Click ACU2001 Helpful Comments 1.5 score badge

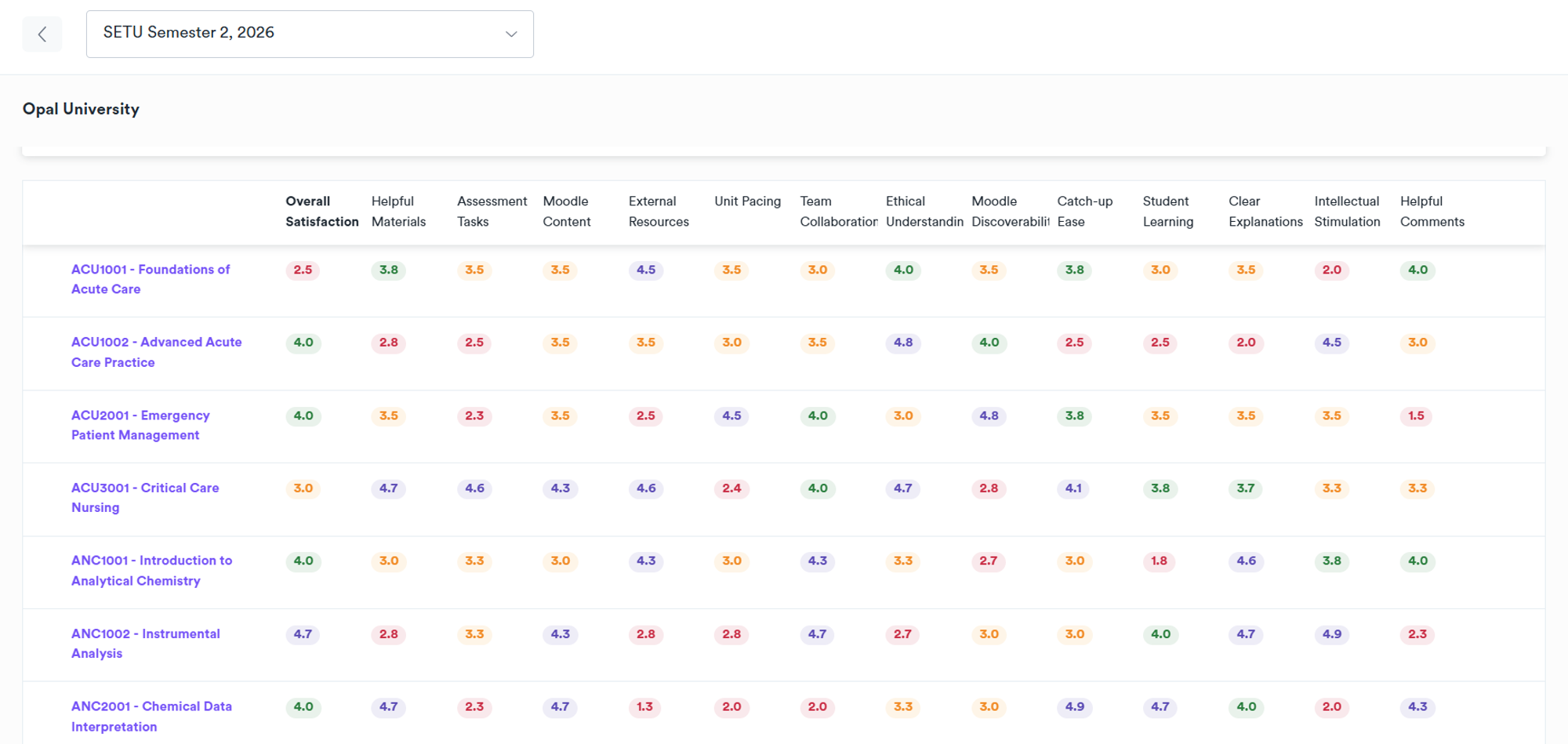click(x=1416, y=416)
